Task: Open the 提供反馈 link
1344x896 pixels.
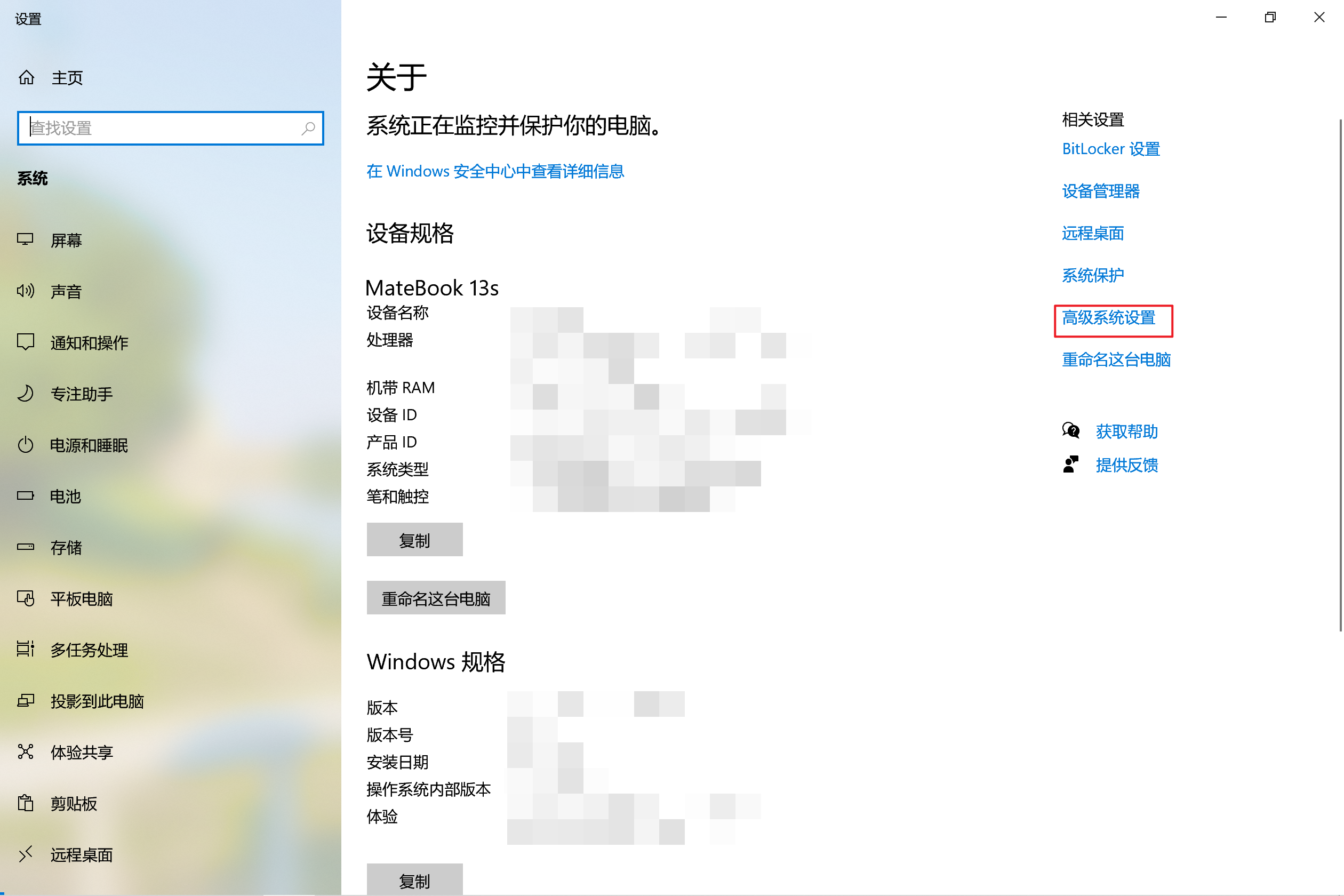Action: (1127, 465)
